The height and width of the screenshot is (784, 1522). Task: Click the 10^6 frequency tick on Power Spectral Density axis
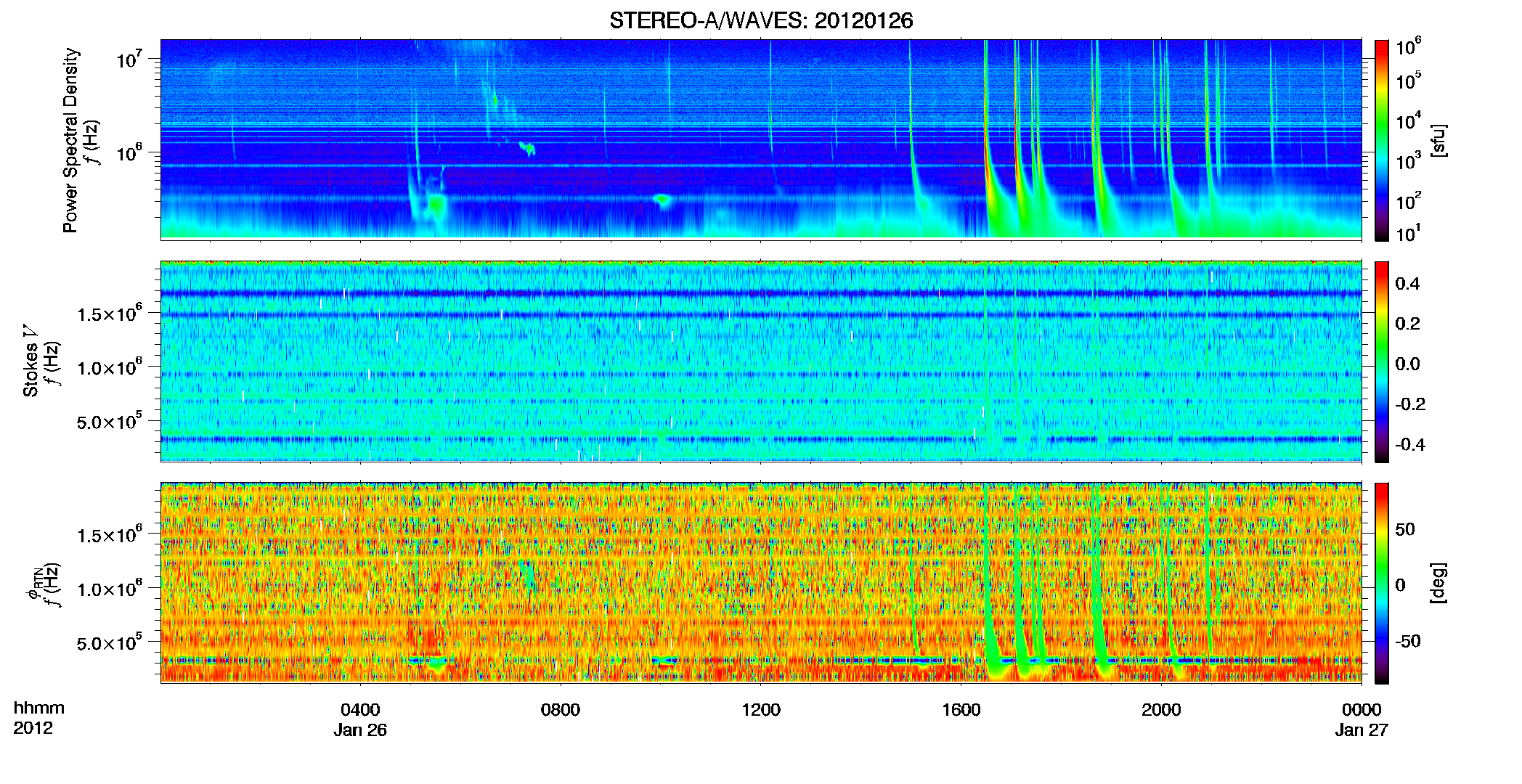click(x=129, y=152)
